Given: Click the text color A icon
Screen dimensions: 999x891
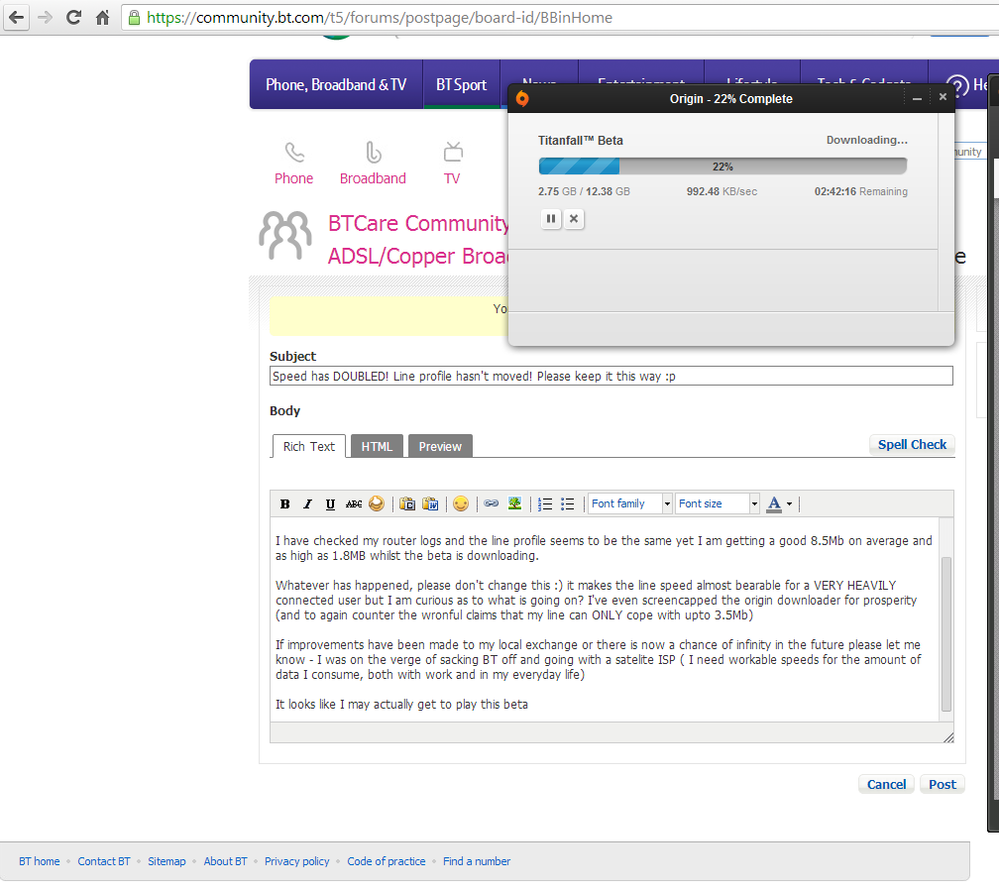Looking at the screenshot, I should [x=773, y=504].
